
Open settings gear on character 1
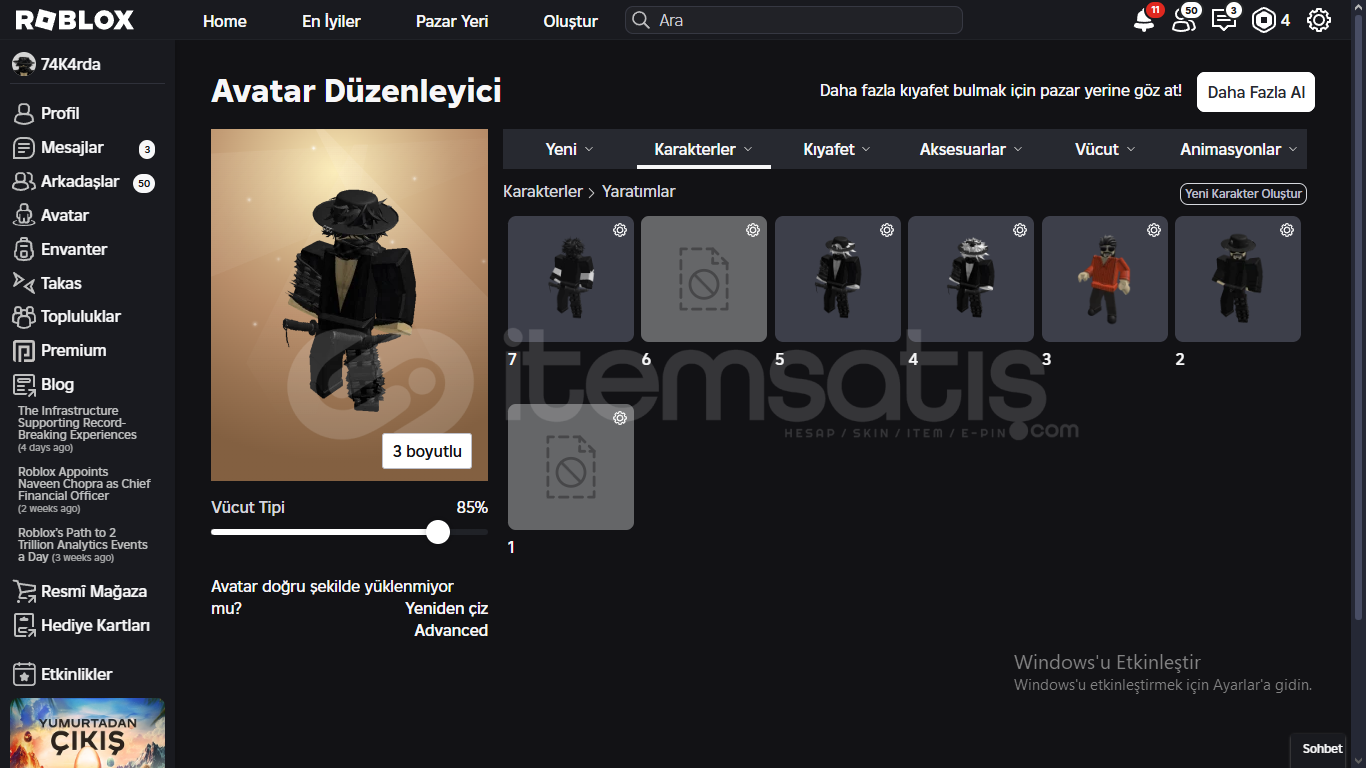click(x=620, y=418)
